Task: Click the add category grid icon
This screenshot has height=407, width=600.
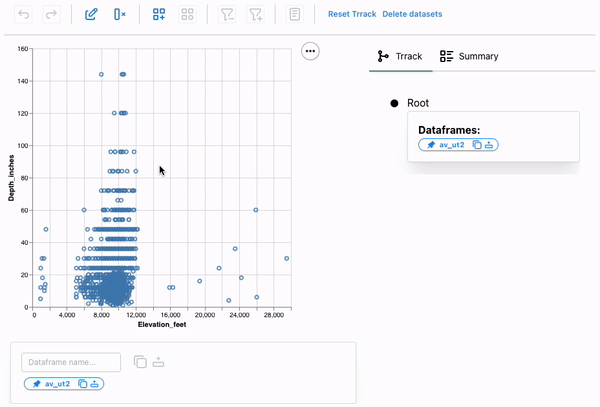Action: [x=159, y=15]
